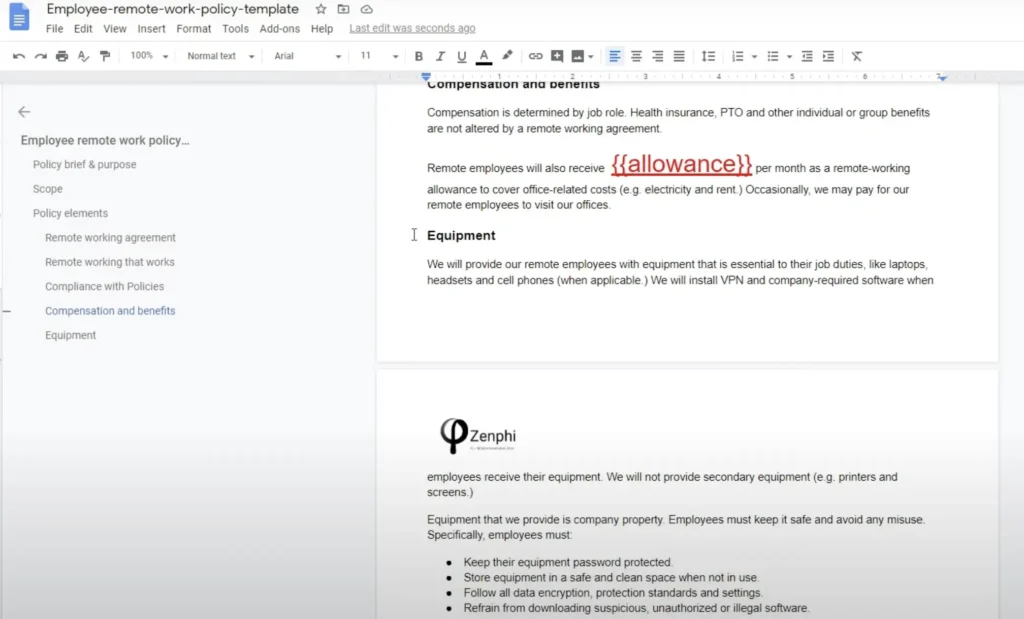Jump to 'Scope' in outline
This screenshot has height=619, width=1024.
point(48,189)
